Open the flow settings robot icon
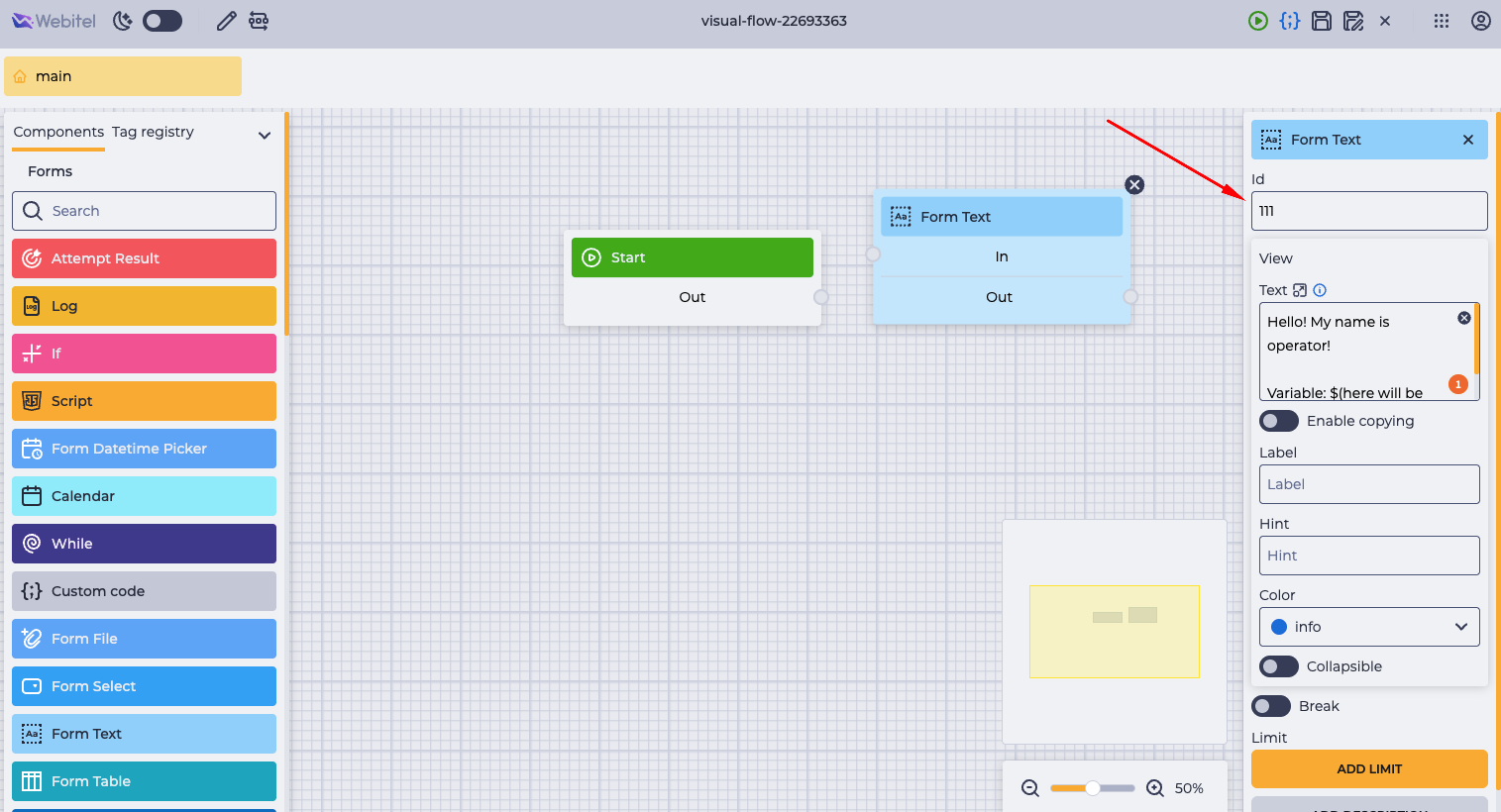This screenshot has height=812, width=1501. [259, 21]
